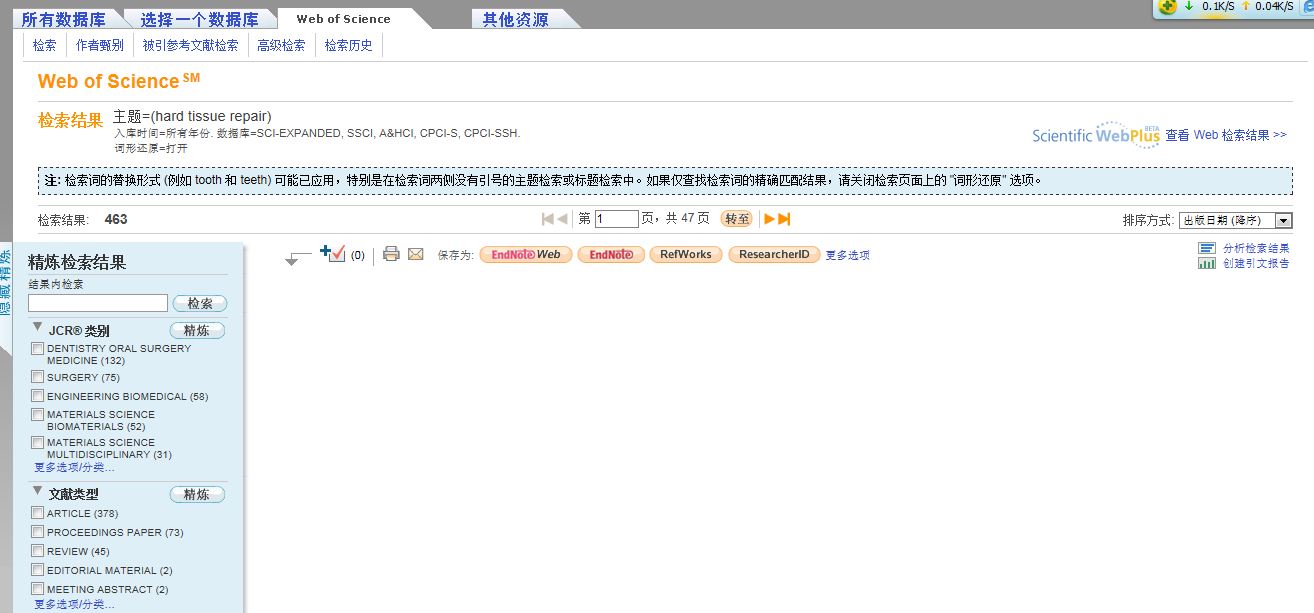This screenshot has height=613, width=1314.
Task: Check ENGINEERING BIOMEDICAL (58) checkbox
Action: (37, 396)
